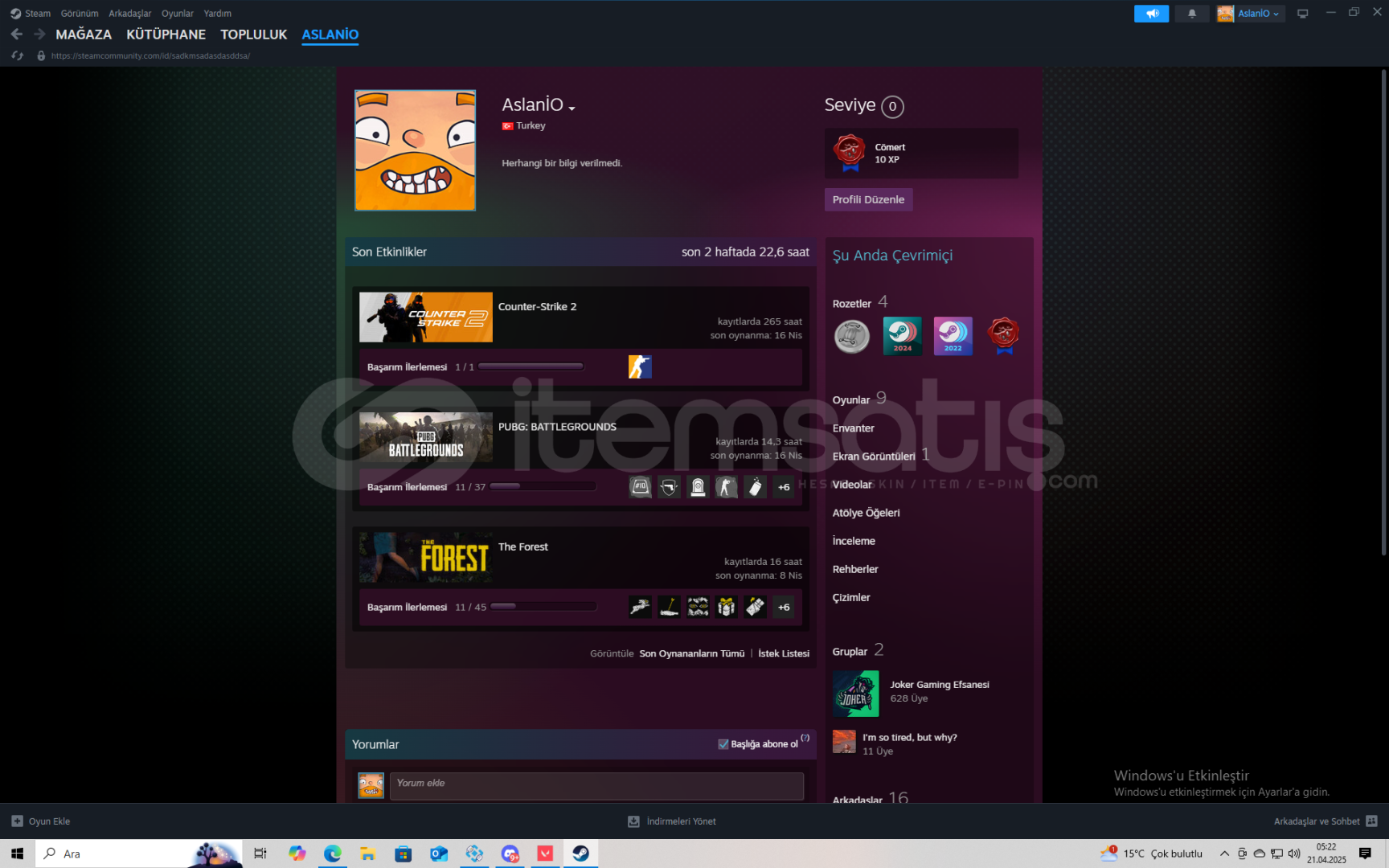The image size is (1389, 868).
Task: Open the Steam 2022 badge
Action: tap(953, 336)
